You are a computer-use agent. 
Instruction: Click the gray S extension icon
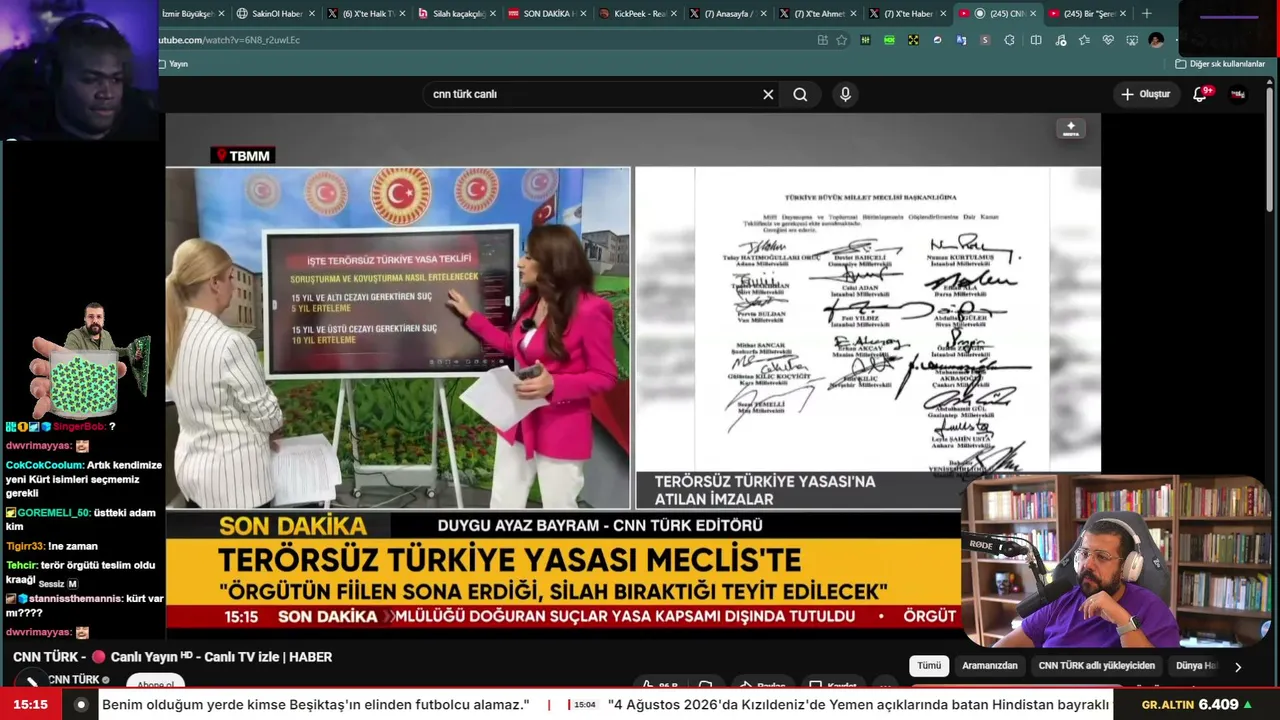click(985, 40)
